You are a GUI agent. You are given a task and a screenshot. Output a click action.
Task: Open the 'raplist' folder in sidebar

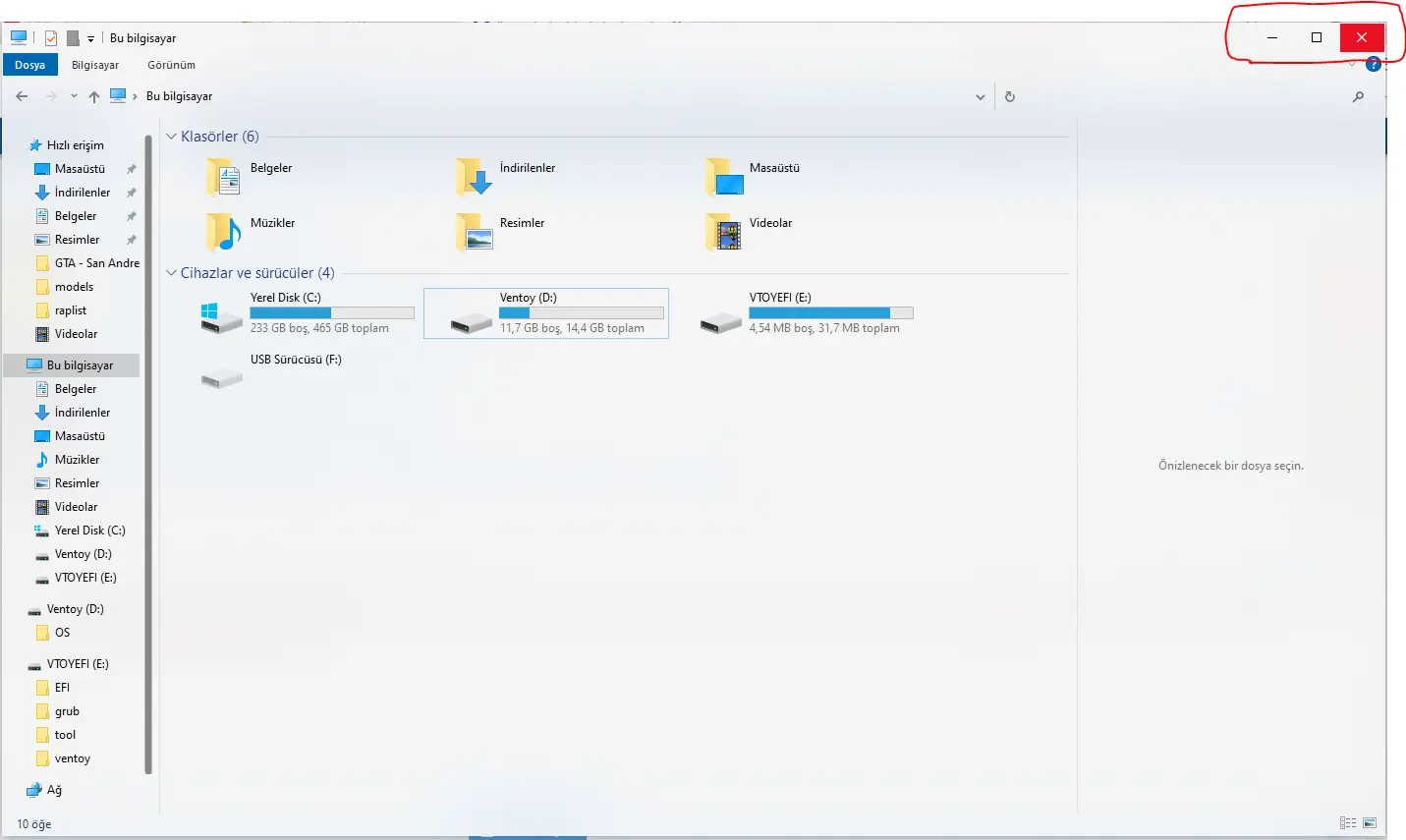71,310
